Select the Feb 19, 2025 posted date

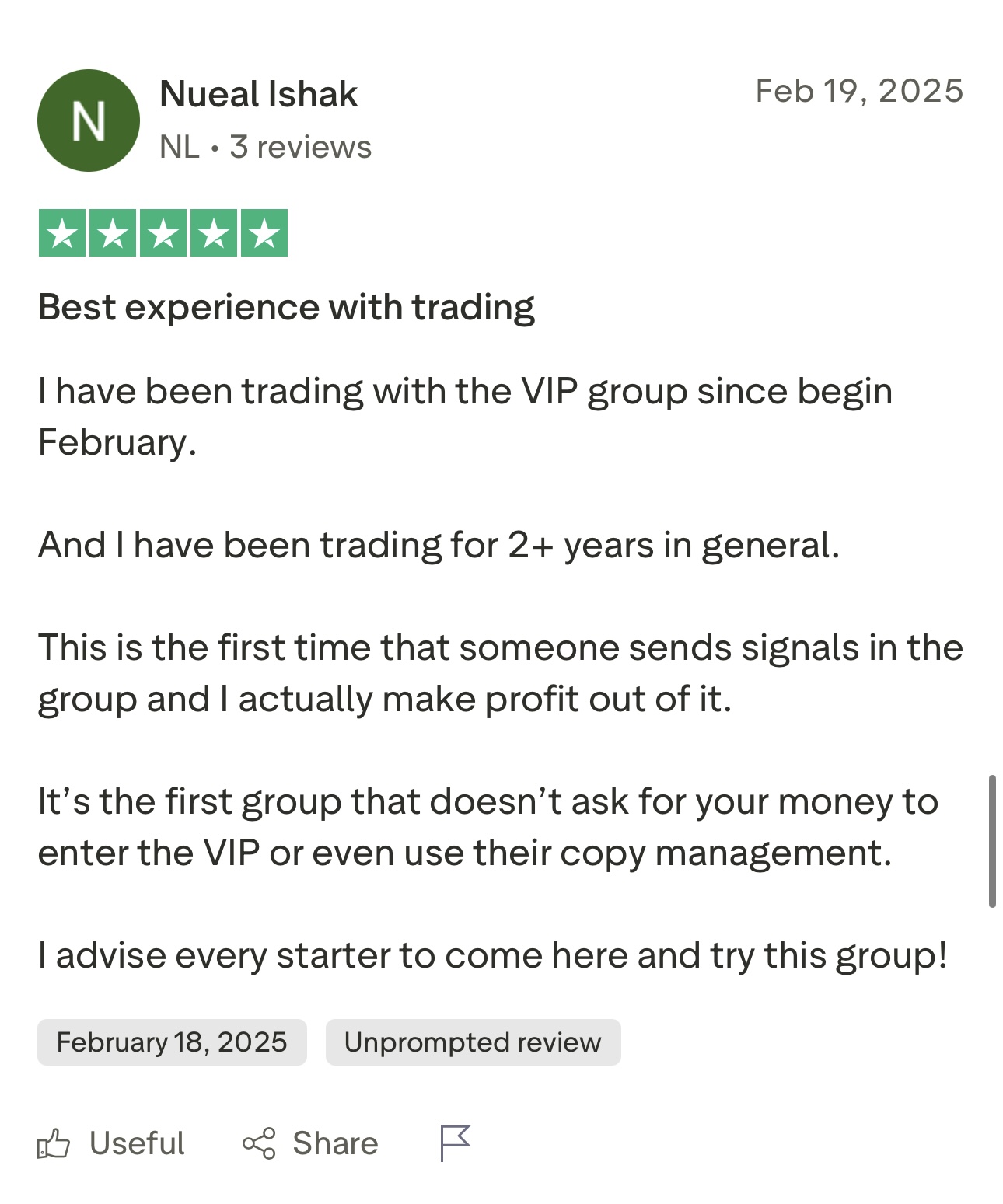point(860,89)
